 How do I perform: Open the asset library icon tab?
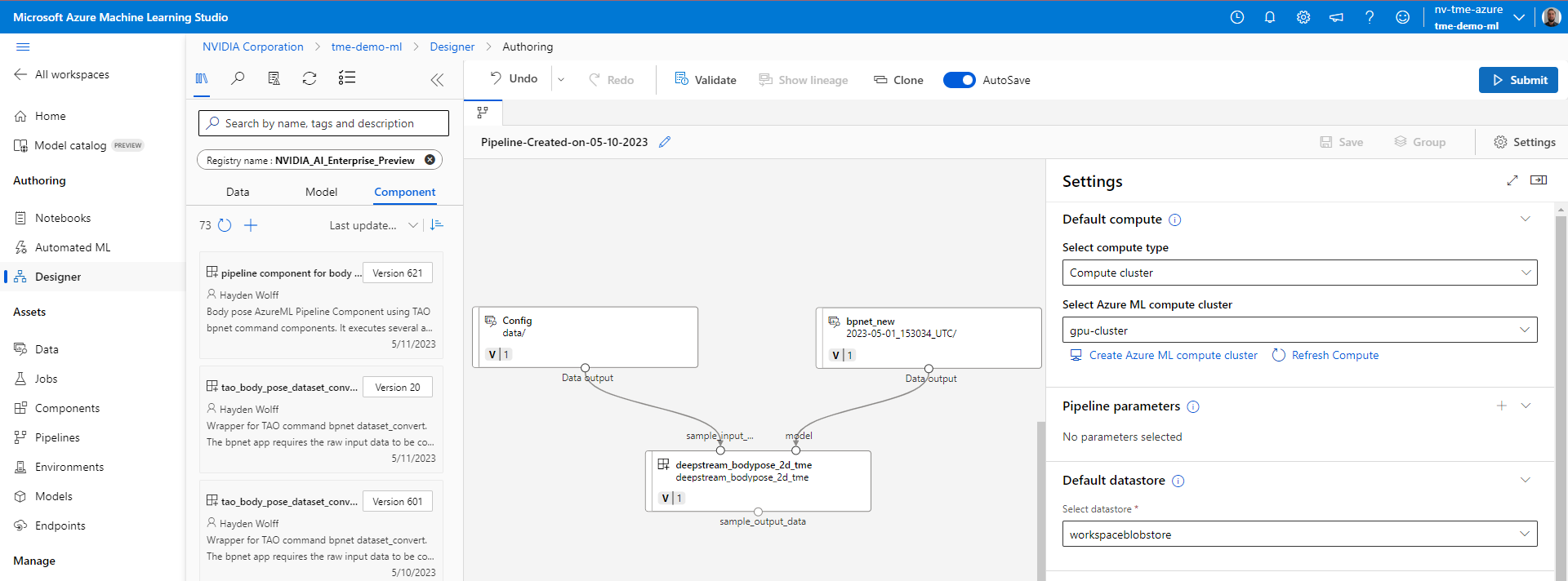[202, 78]
